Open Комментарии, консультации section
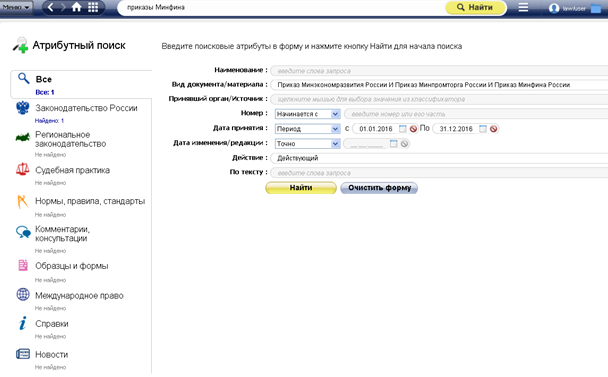Image resolution: width=608 pixels, height=377 pixels. pos(62,233)
